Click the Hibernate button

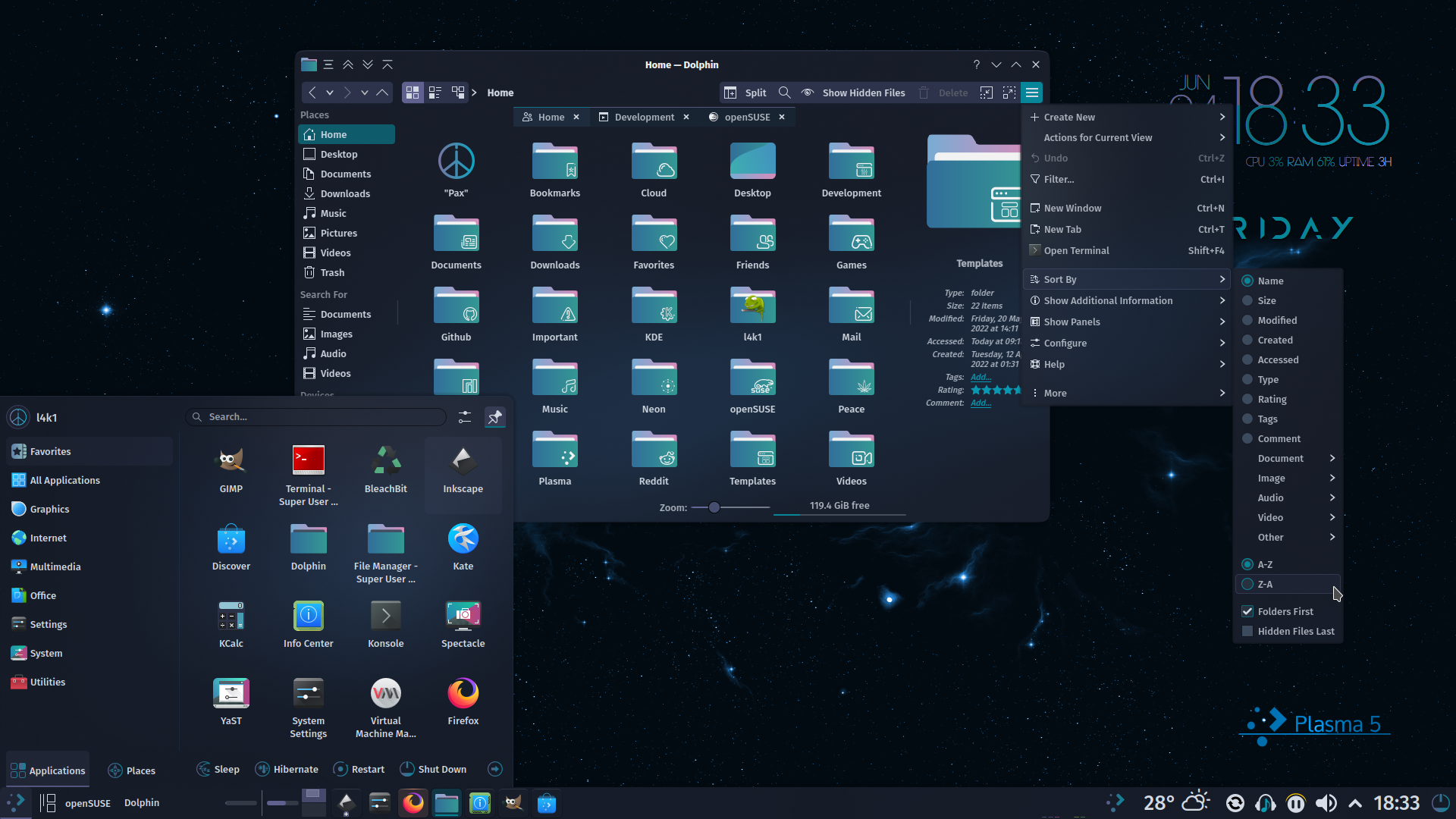287,769
